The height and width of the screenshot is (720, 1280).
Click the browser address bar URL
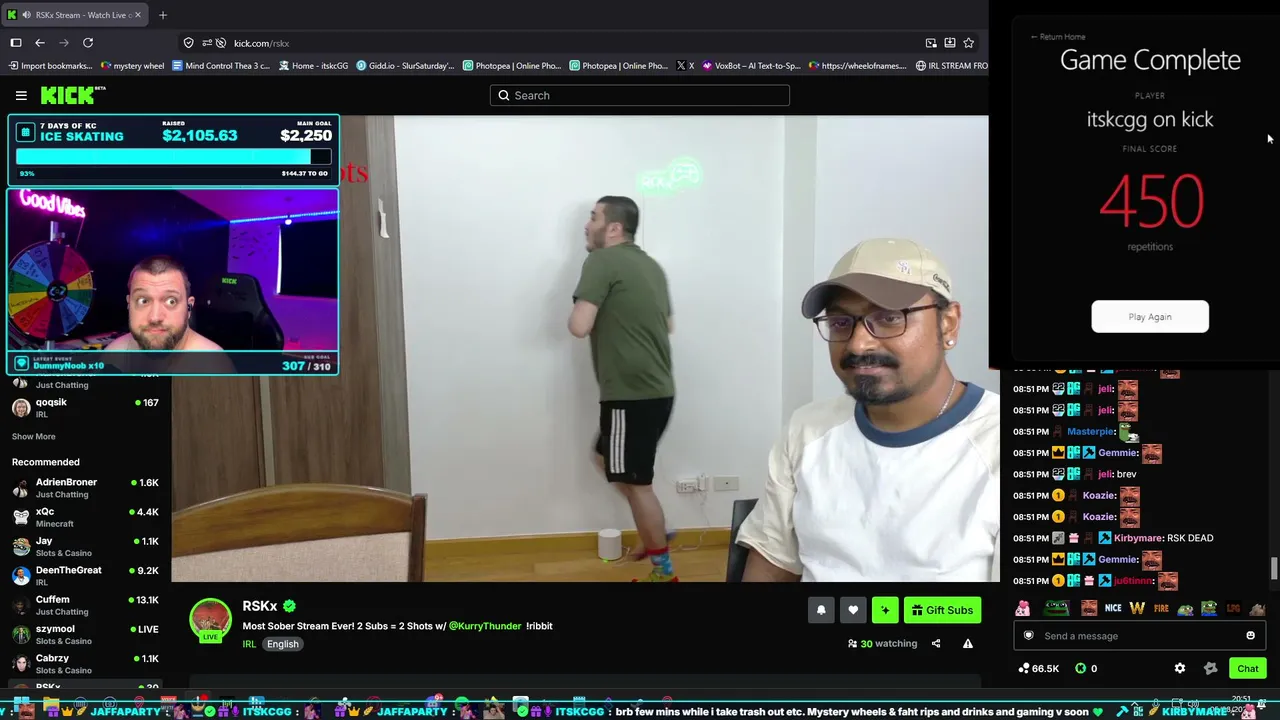[261, 43]
